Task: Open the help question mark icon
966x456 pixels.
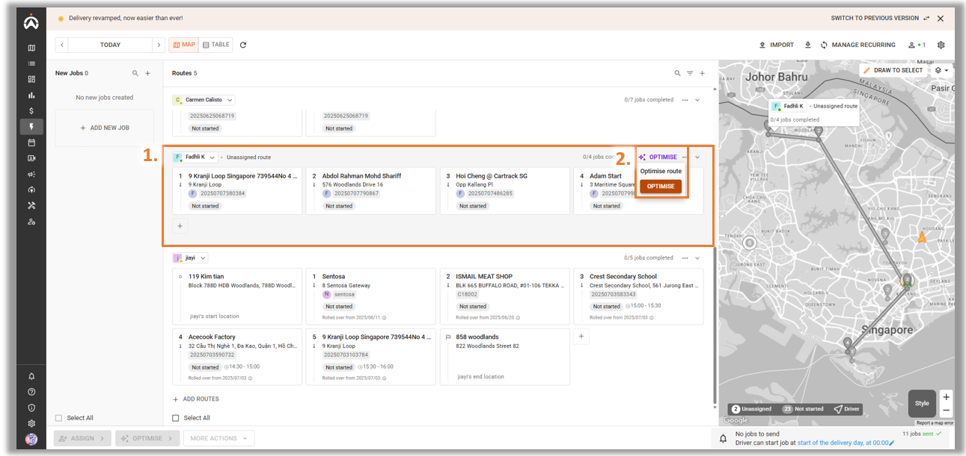Action: click(x=31, y=392)
